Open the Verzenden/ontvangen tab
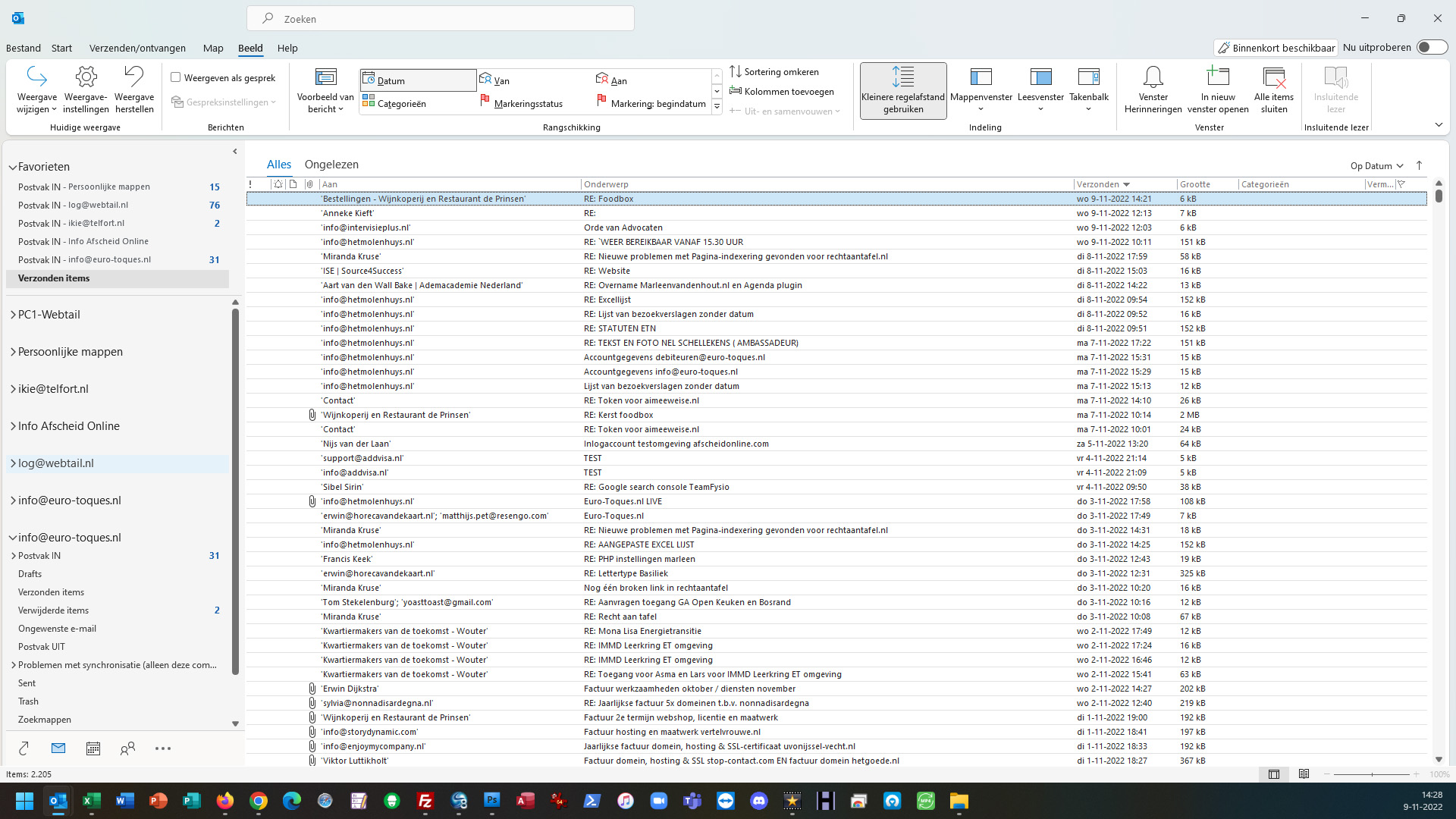 point(137,48)
